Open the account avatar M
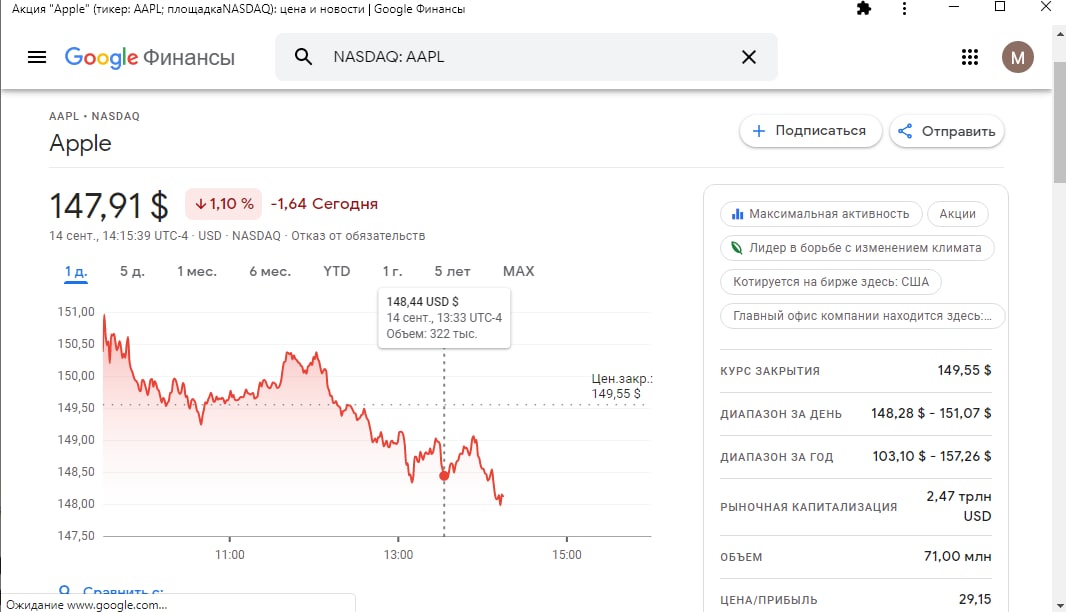This screenshot has height=612, width=1066. click(1017, 57)
